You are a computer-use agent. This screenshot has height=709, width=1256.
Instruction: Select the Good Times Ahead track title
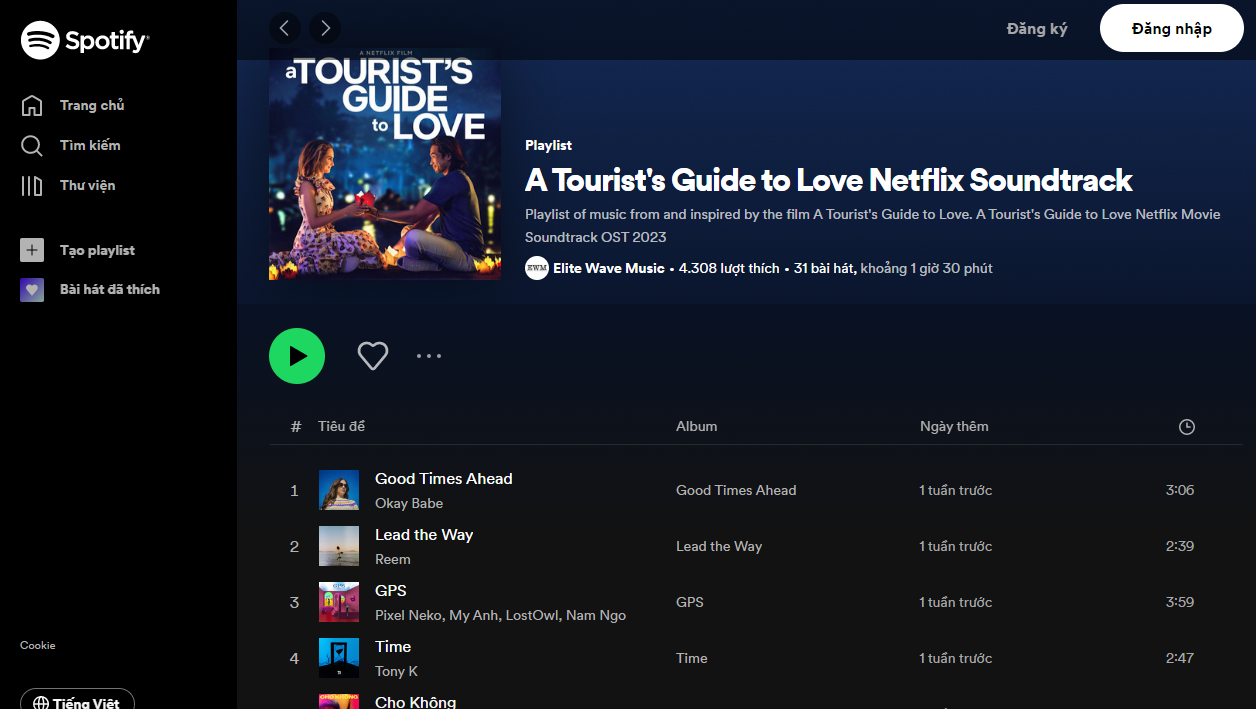pyautogui.click(x=443, y=479)
